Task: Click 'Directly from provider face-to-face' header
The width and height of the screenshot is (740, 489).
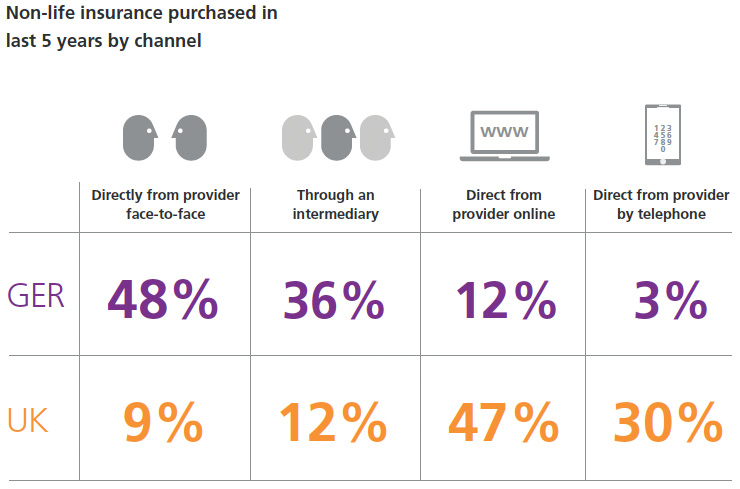Action: (165, 205)
